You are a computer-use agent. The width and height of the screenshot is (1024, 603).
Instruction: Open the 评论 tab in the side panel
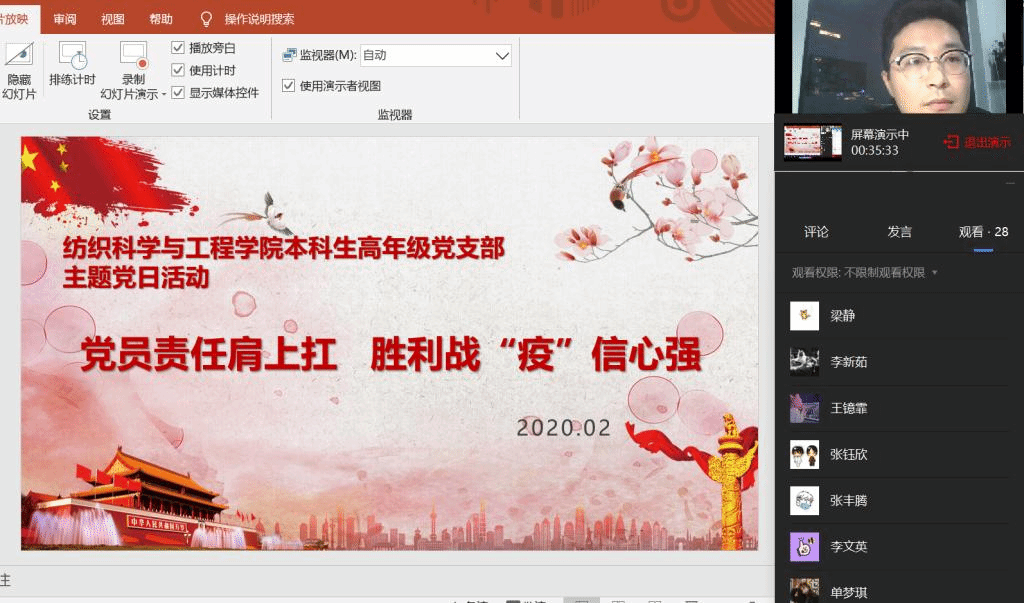coord(816,232)
